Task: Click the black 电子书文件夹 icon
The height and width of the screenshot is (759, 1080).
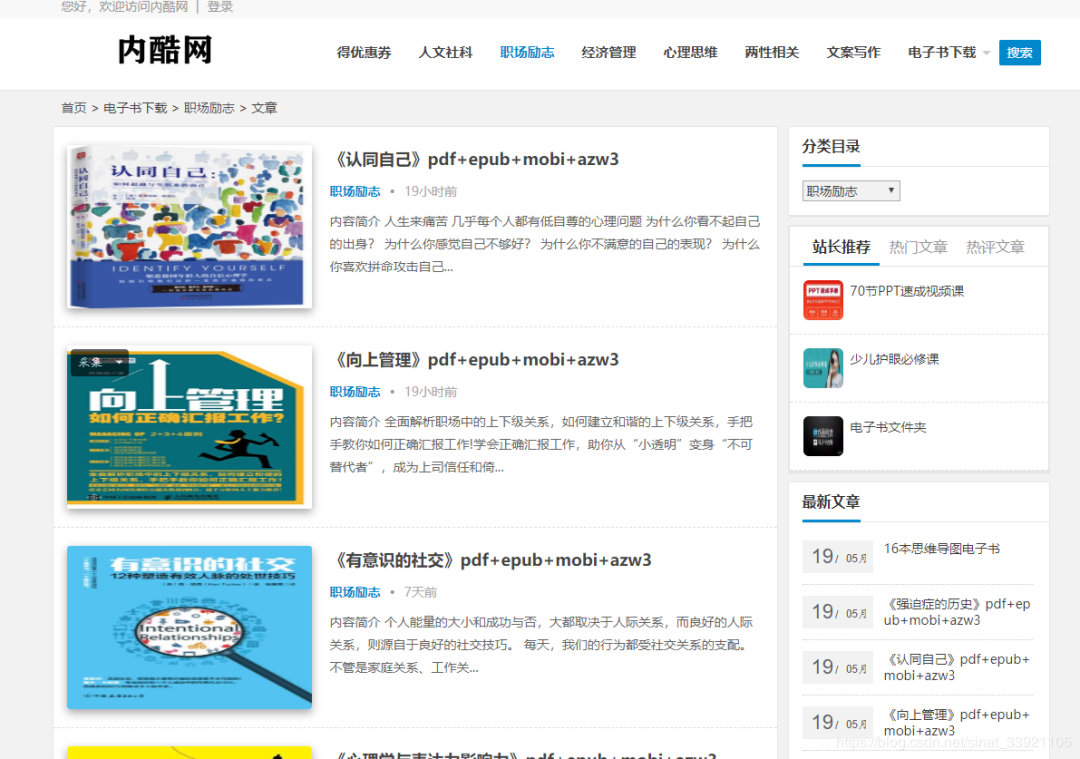Action: 823,436
